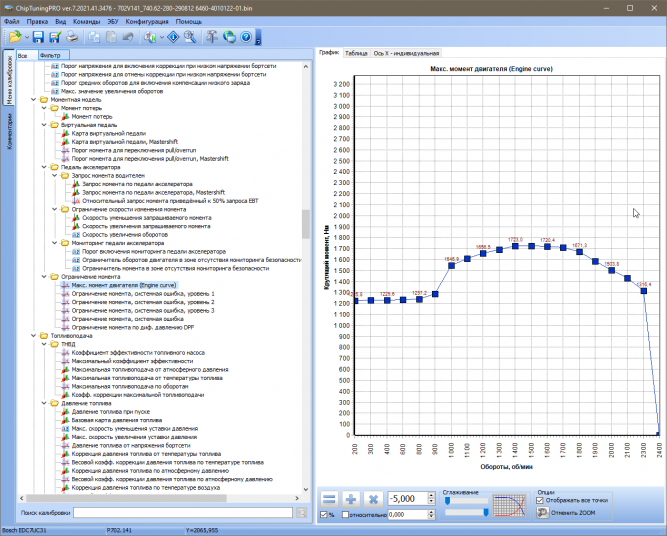Screen dimensions: 667x536
Task: Open the ЭБУ menu
Action: click(112, 21)
